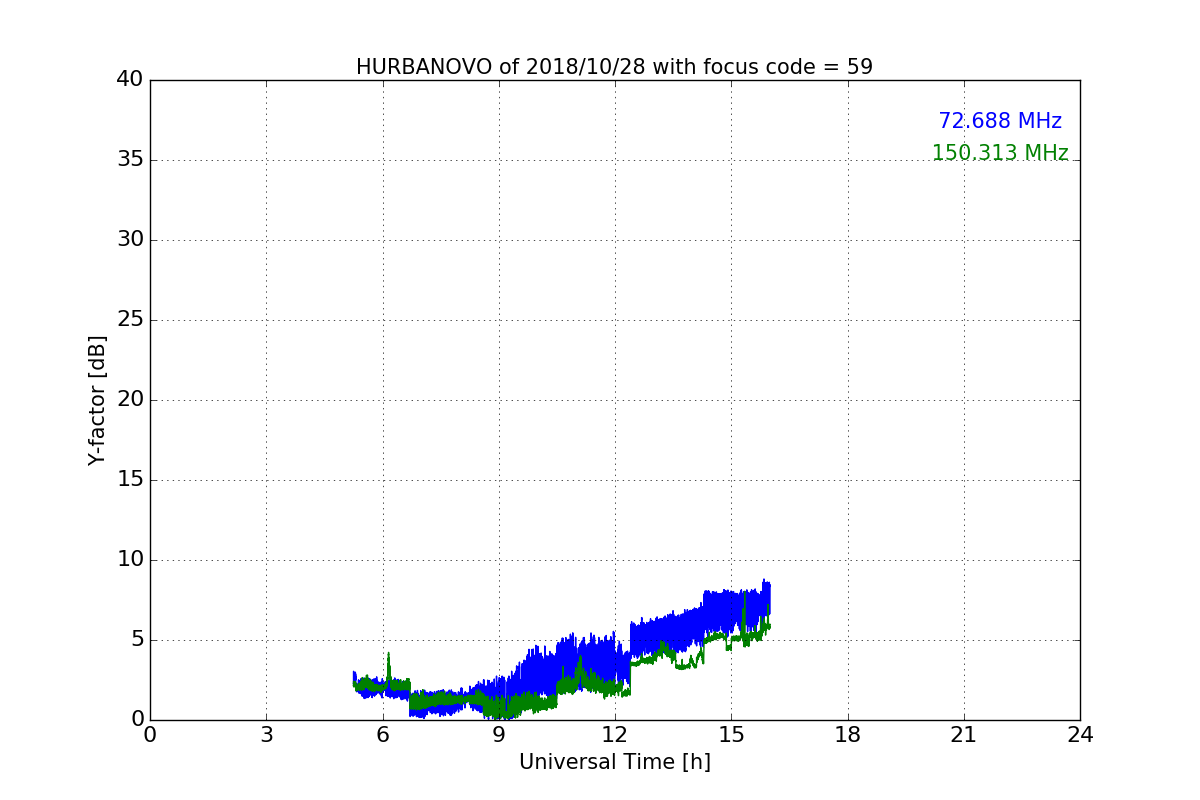Click the blue trace end near 16 h
This screenshot has height=800, width=1200.
pyautogui.click(x=768, y=598)
